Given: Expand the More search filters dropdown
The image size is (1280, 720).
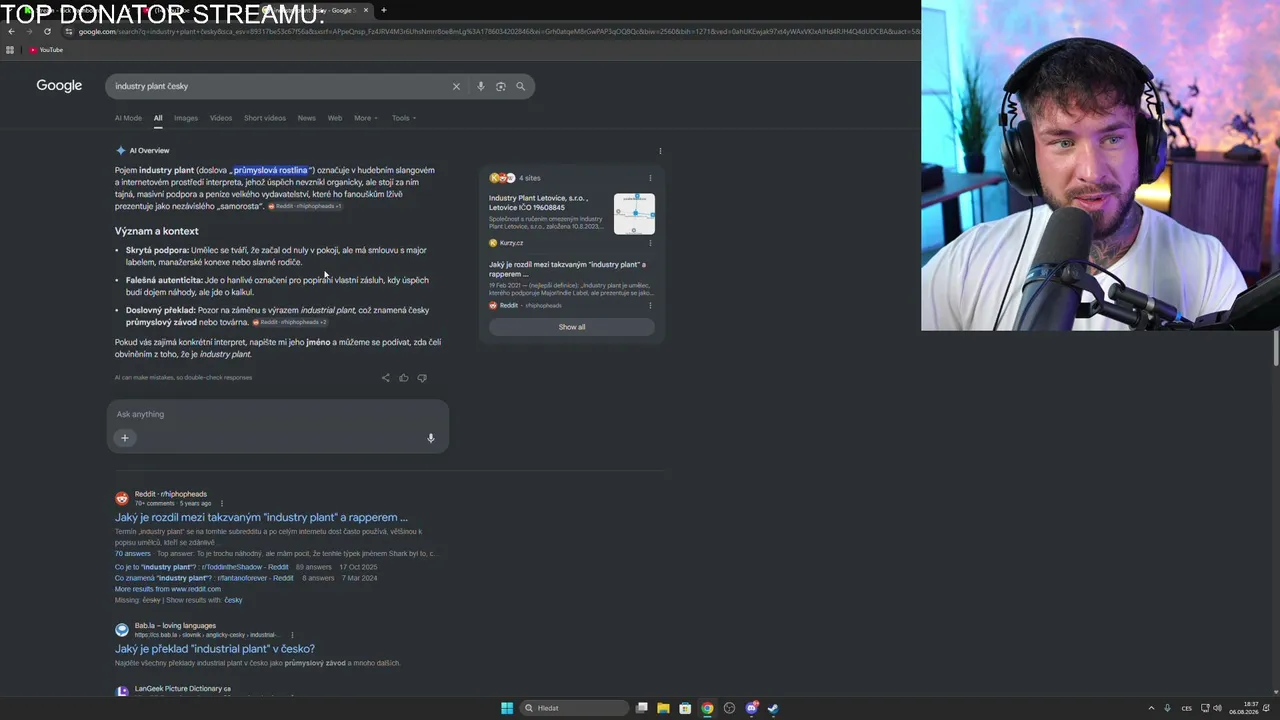Looking at the screenshot, I should (366, 118).
